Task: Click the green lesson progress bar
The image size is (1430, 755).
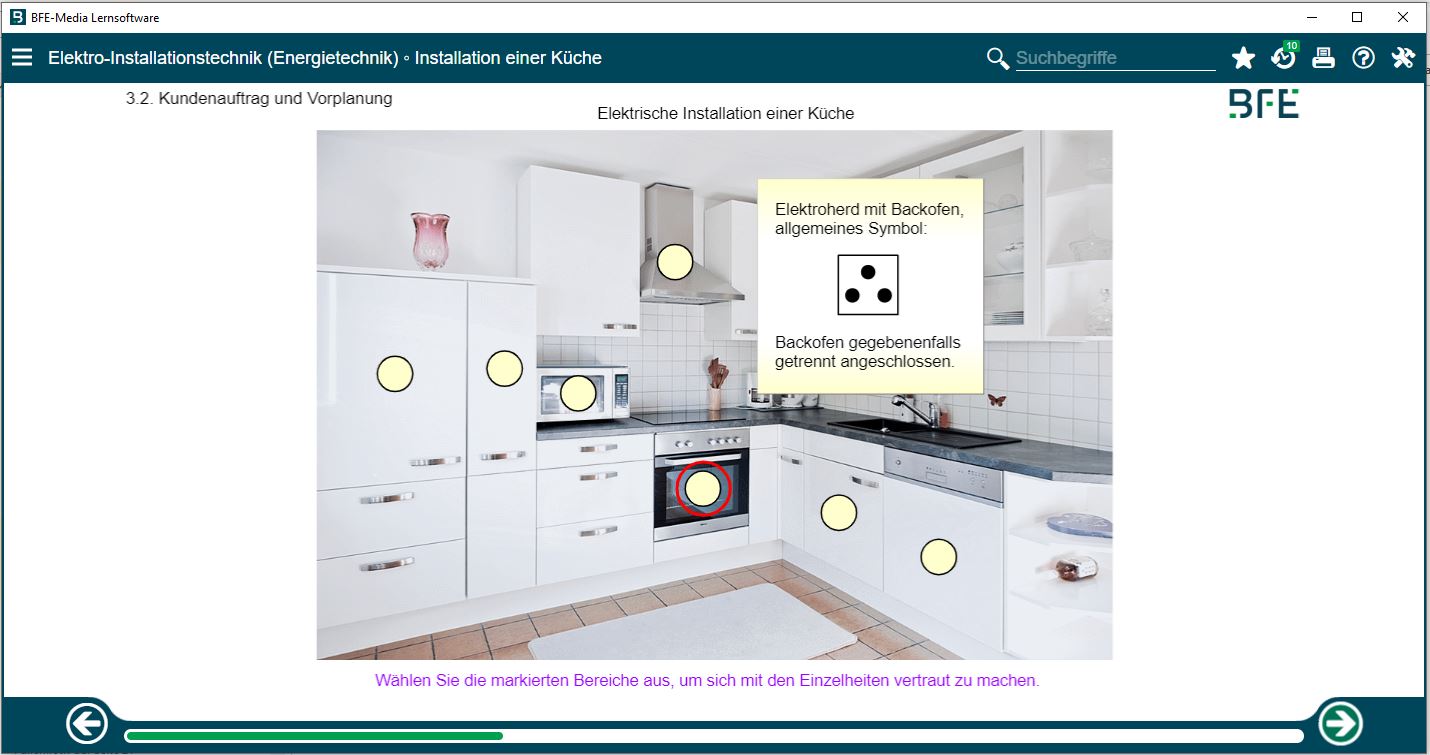Action: point(314,736)
